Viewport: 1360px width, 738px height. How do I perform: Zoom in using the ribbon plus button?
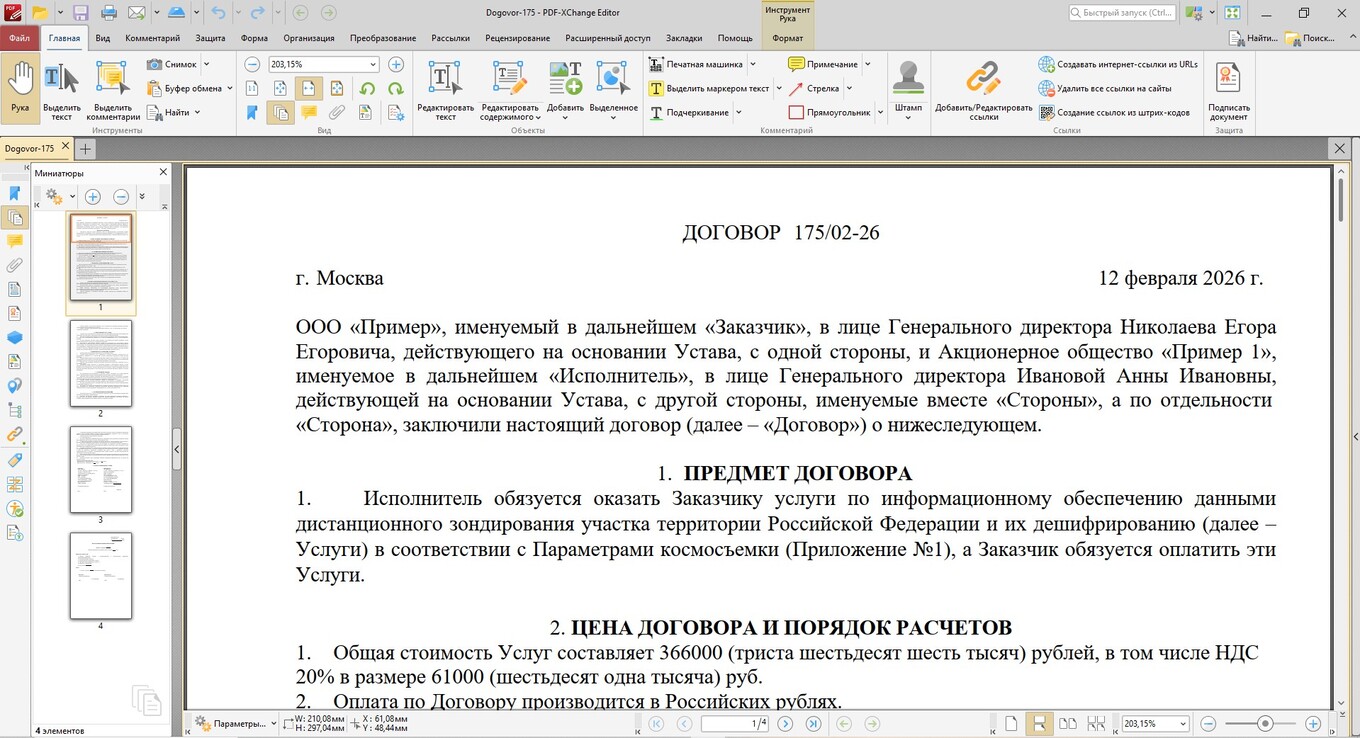[x=396, y=64]
